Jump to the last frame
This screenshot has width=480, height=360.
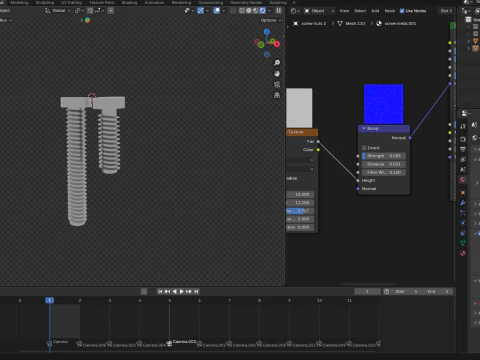[196, 291]
